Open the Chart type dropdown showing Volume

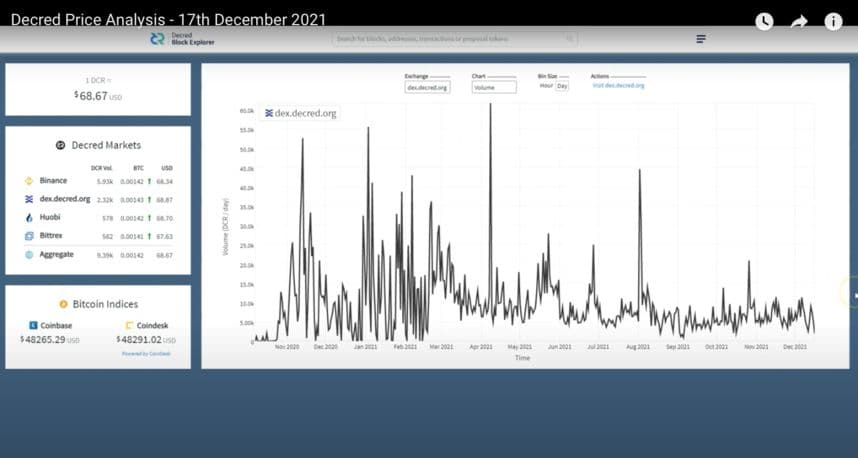494,87
